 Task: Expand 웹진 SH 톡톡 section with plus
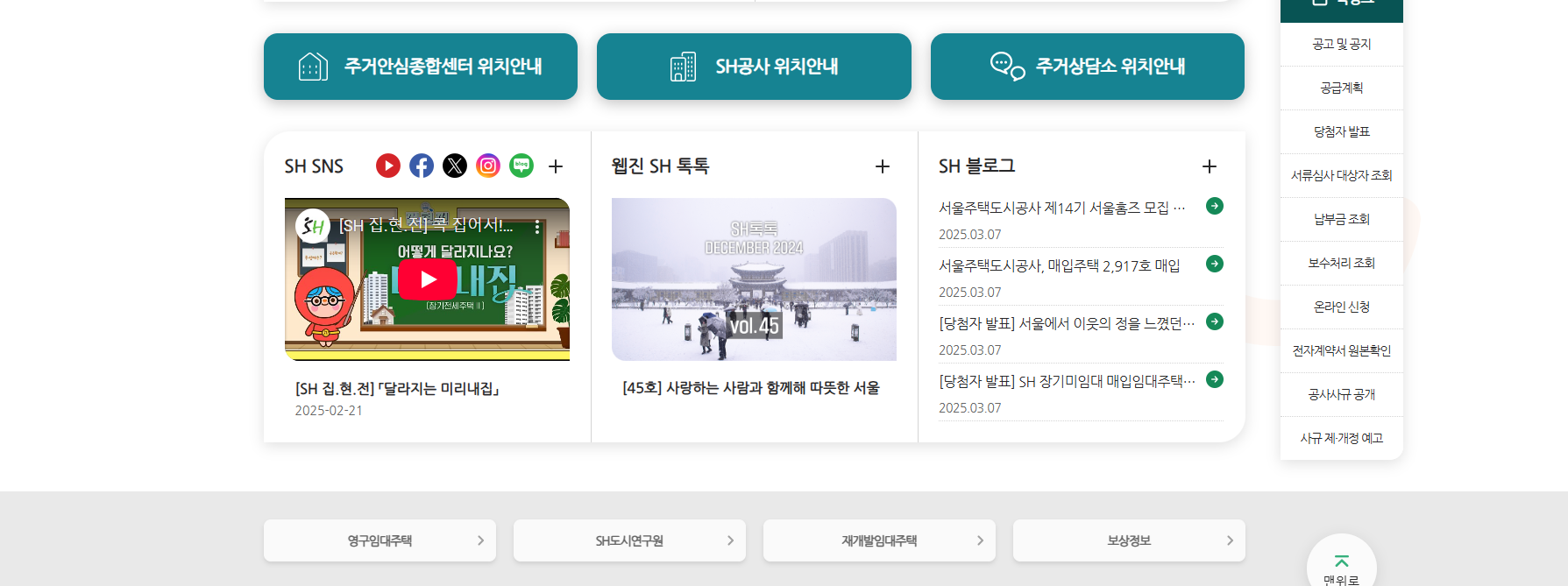click(x=883, y=166)
